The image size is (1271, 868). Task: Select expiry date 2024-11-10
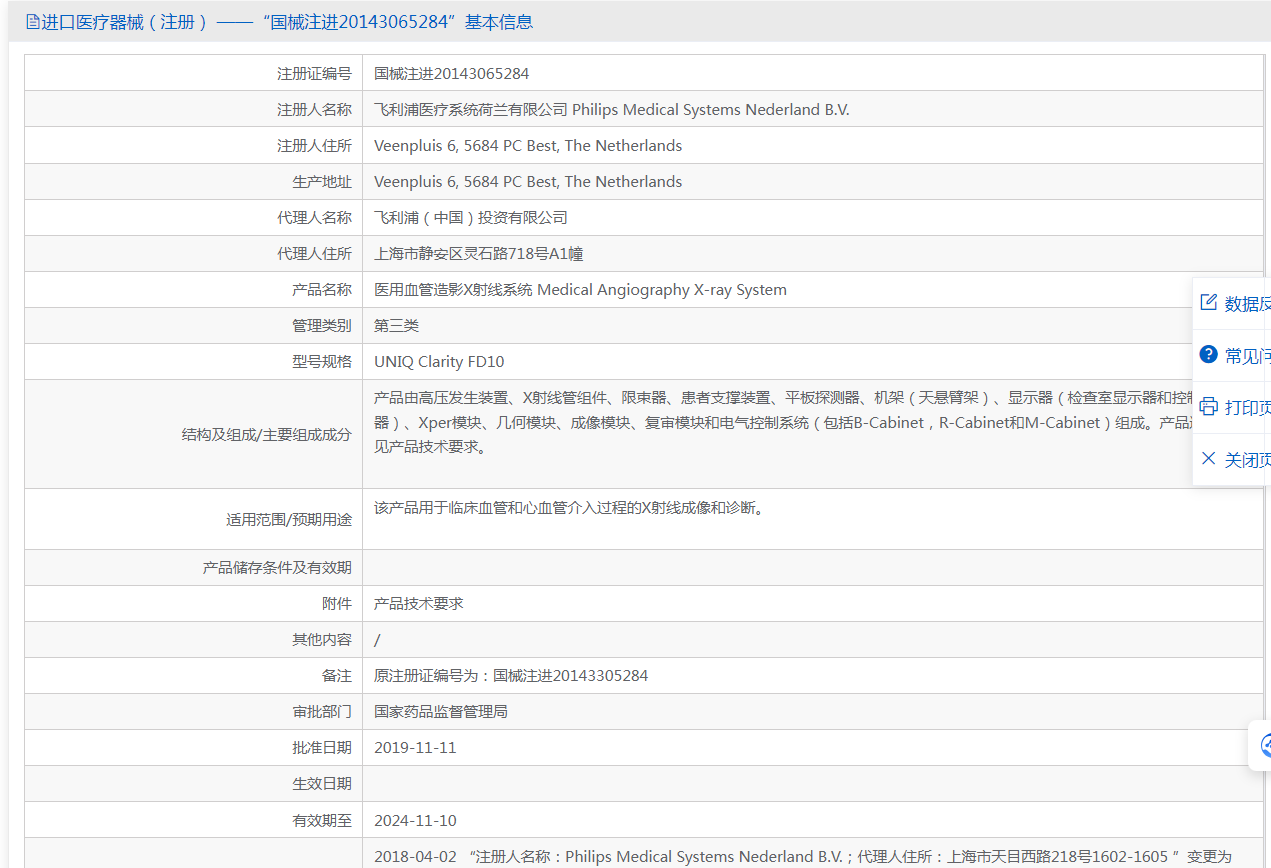point(415,820)
